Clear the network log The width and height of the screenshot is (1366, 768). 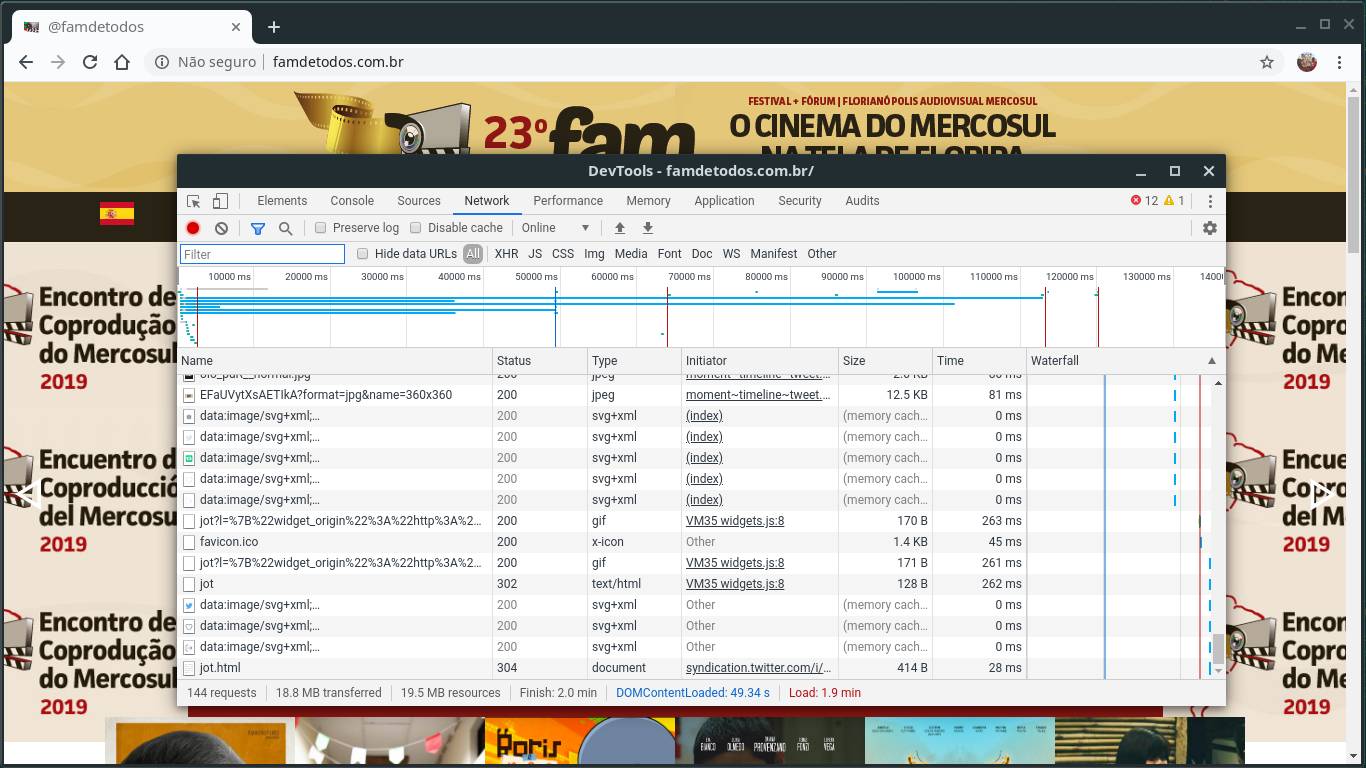[x=221, y=228]
